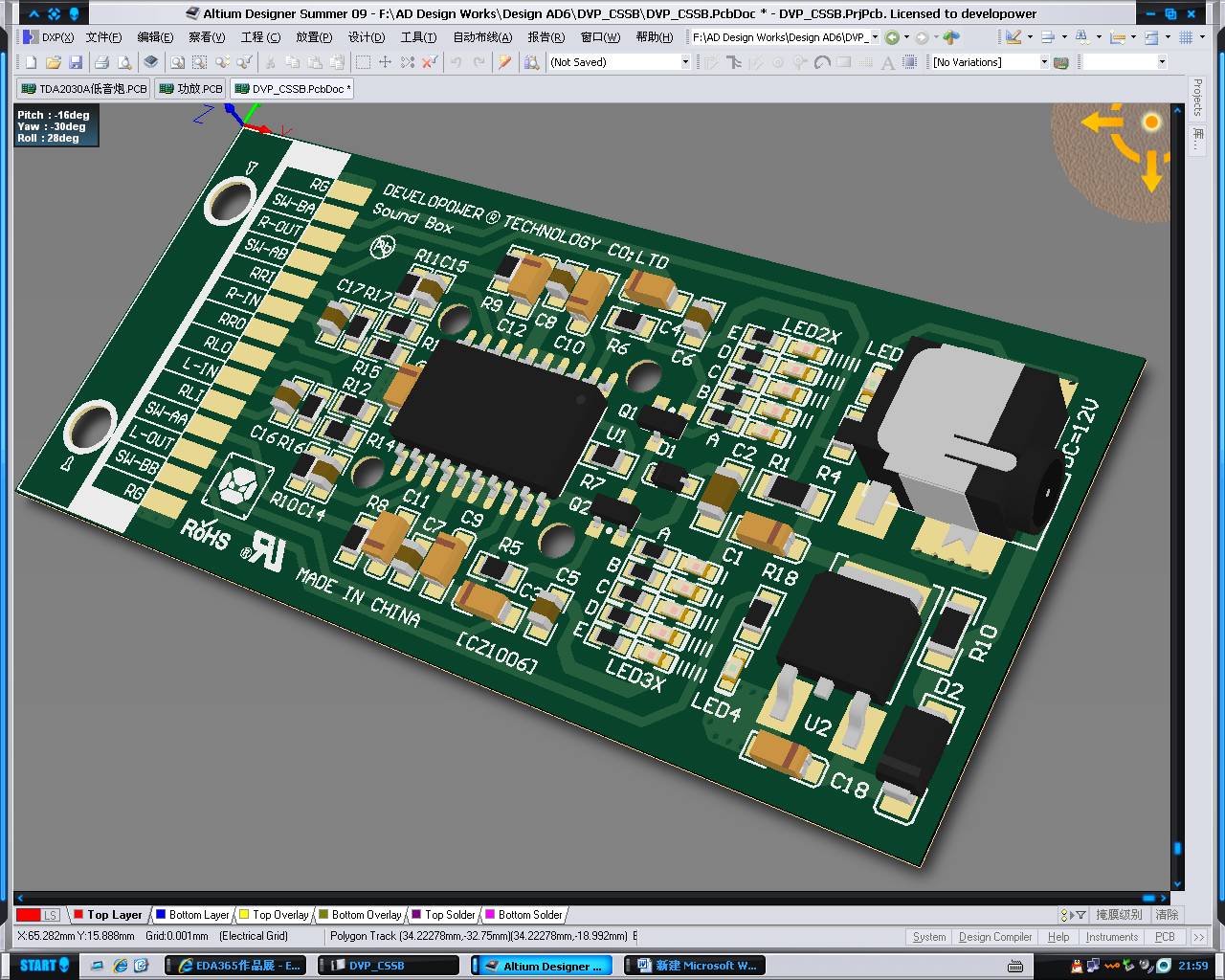This screenshot has width=1225, height=980.
Task: Open the alignment tools icon
Action: 1048,37
